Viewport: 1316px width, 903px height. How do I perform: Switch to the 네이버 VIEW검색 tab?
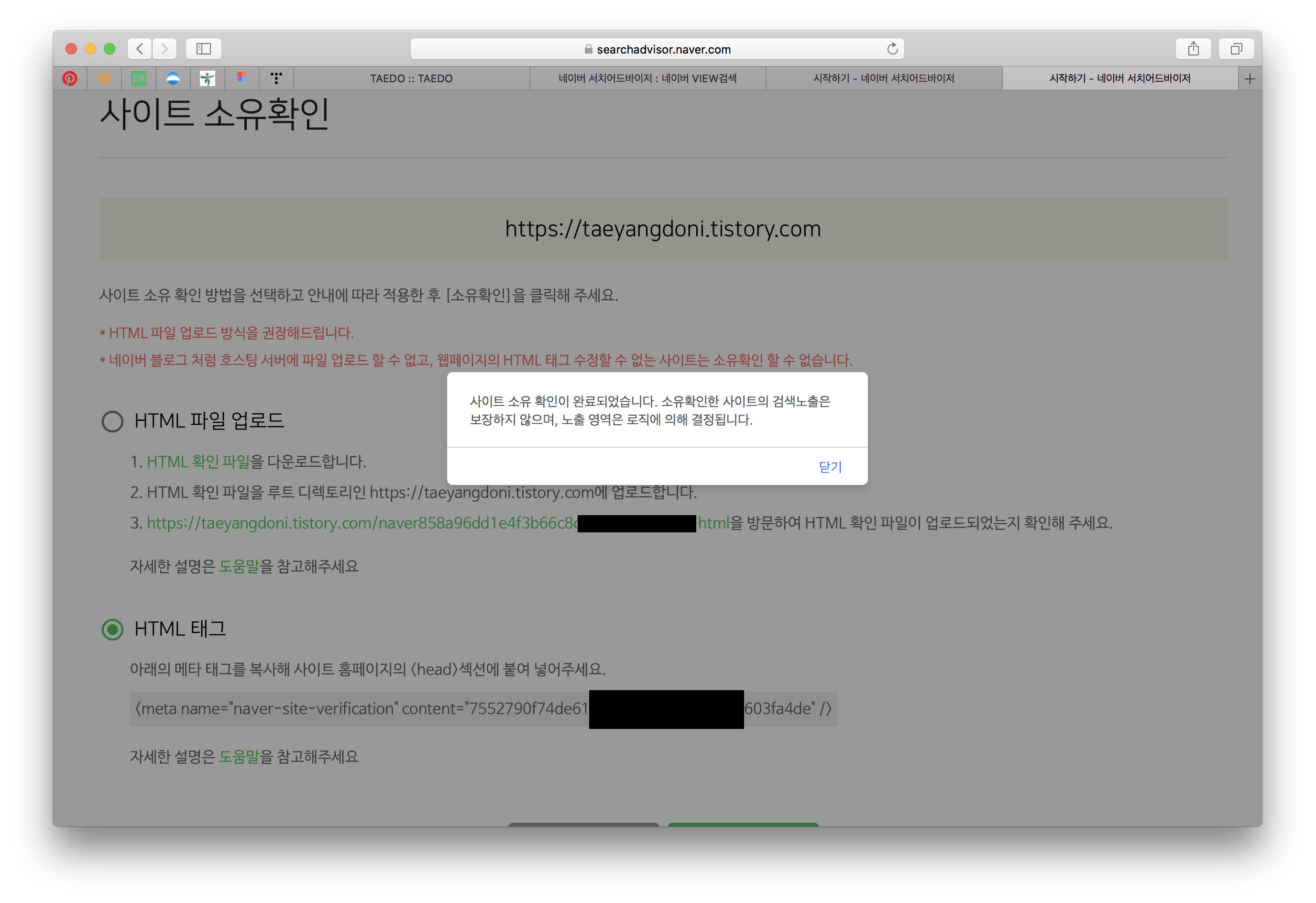[x=648, y=78]
